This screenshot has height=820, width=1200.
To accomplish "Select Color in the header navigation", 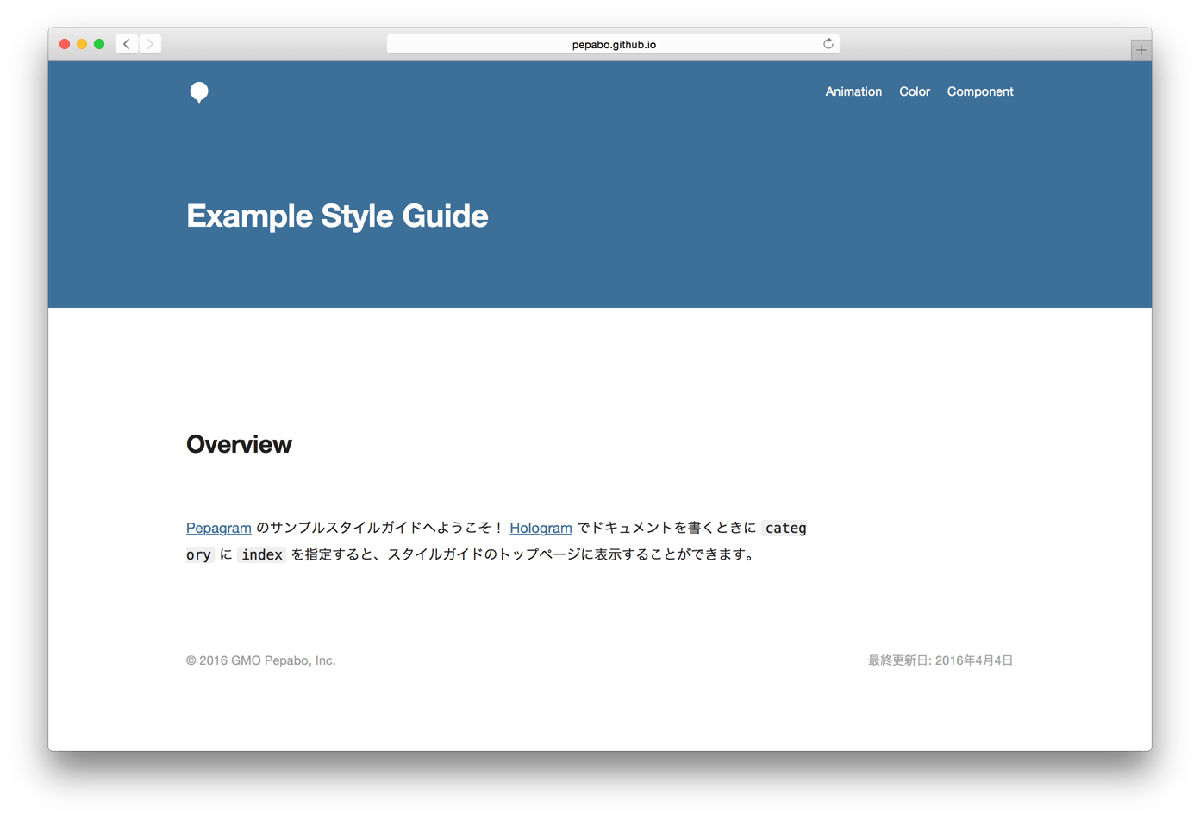I will 914,92.
